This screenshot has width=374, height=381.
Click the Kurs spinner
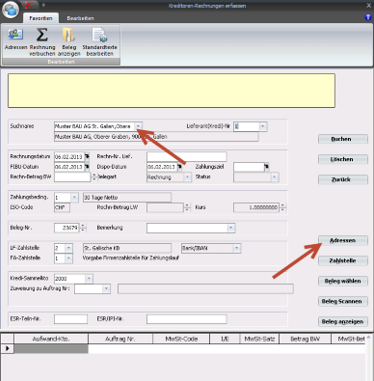coord(283,207)
